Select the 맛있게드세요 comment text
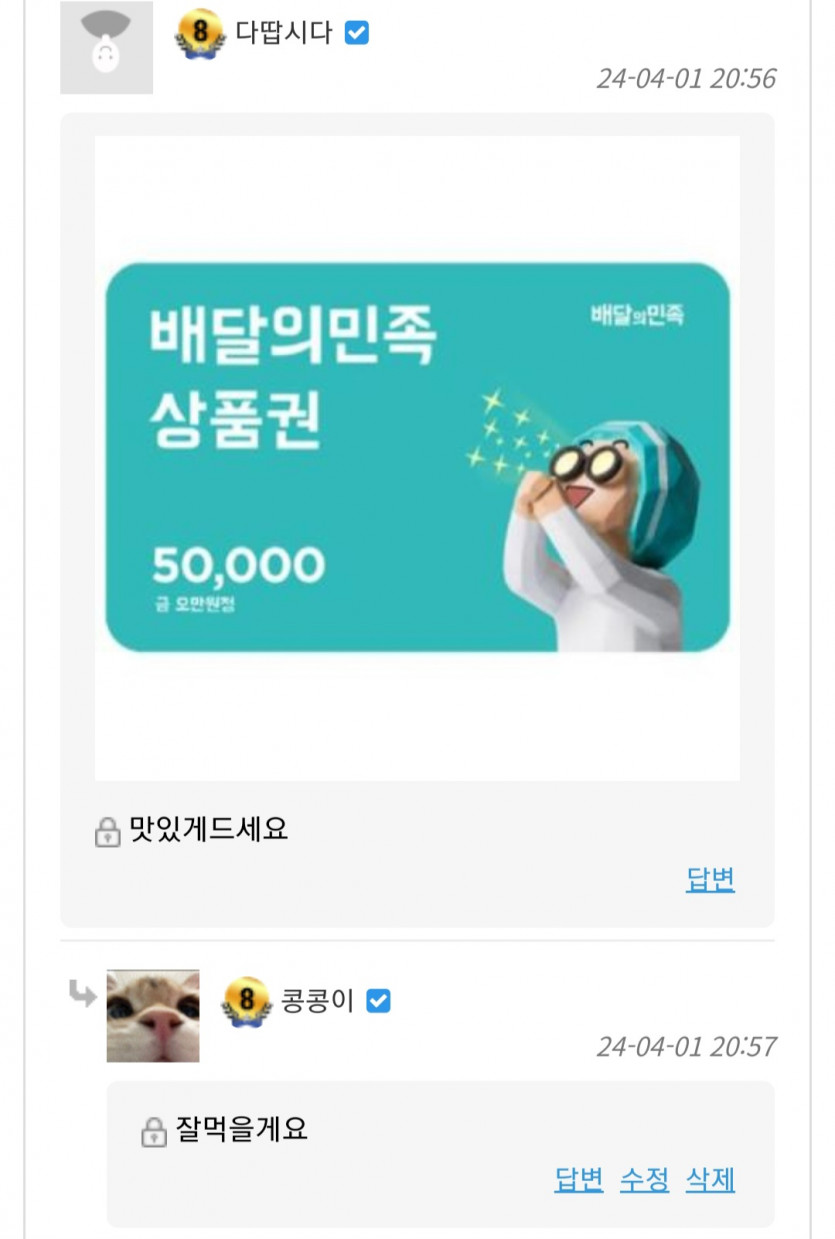Viewport: 835px width, 1239px height. pyautogui.click(x=209, y=829)
